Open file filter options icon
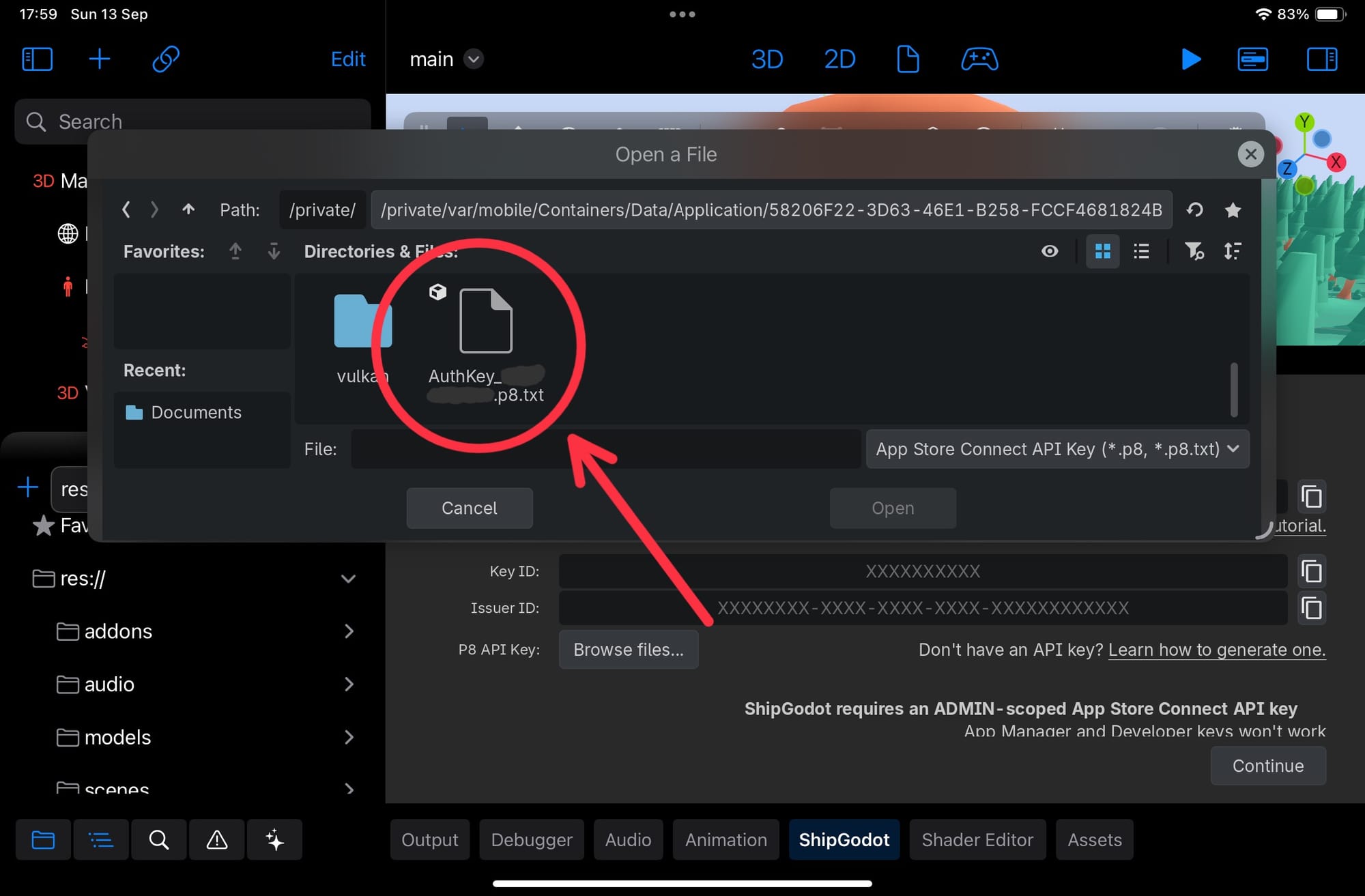This screenshot has height=896, width=1365. (1194, 251)
